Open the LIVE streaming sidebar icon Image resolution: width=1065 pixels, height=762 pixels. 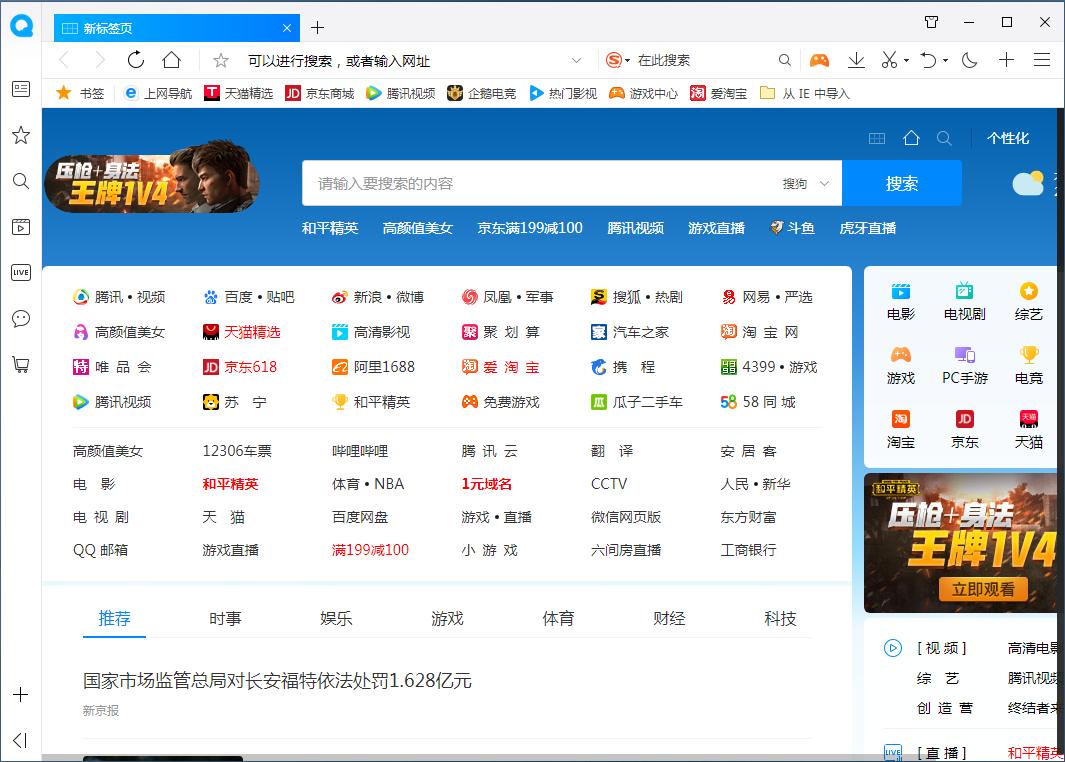pos(21,272)
